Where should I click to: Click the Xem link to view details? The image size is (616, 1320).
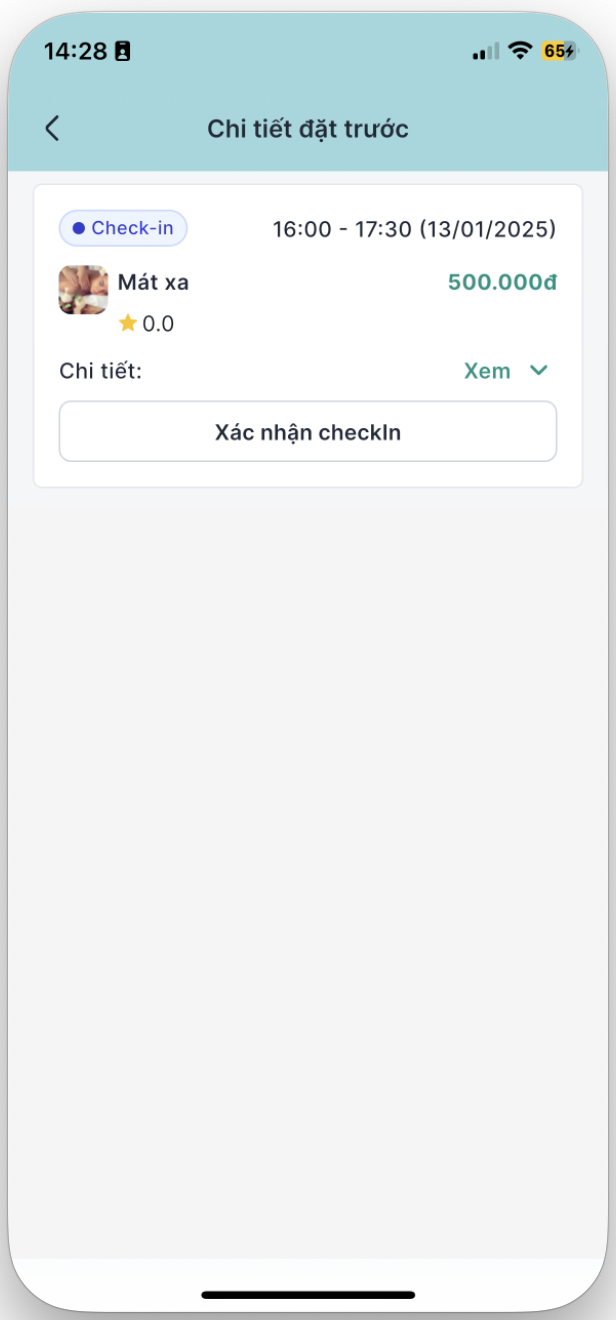coord(487,371)
